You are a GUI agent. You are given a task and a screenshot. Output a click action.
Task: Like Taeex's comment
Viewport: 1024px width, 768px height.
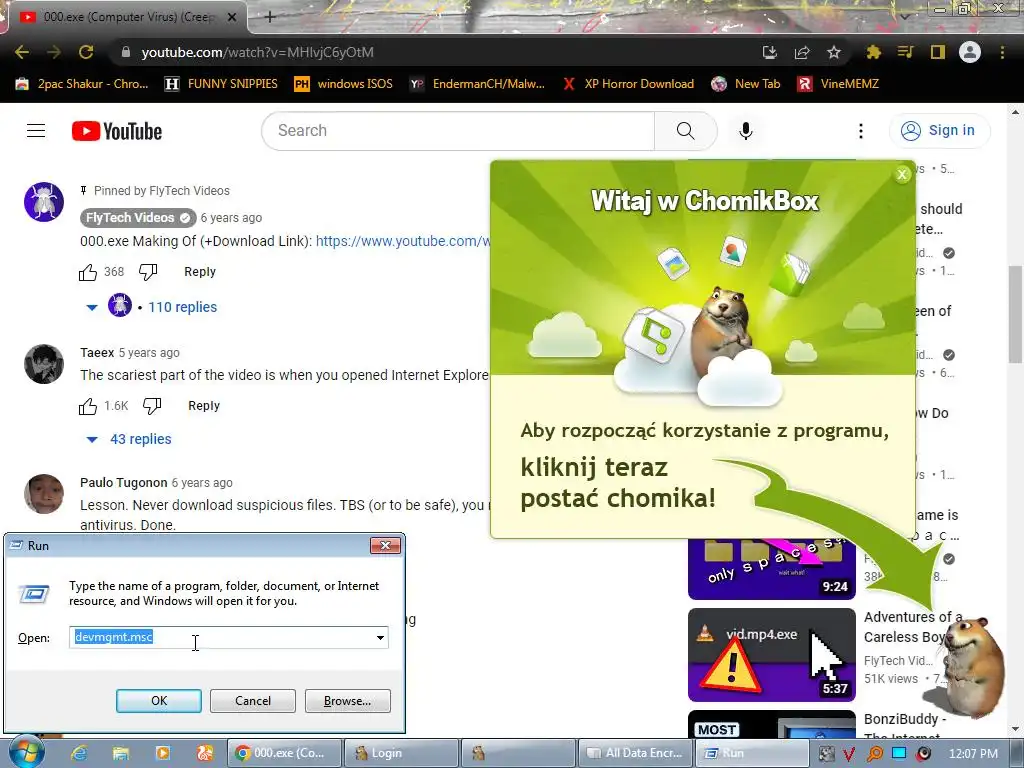point(88,406)
